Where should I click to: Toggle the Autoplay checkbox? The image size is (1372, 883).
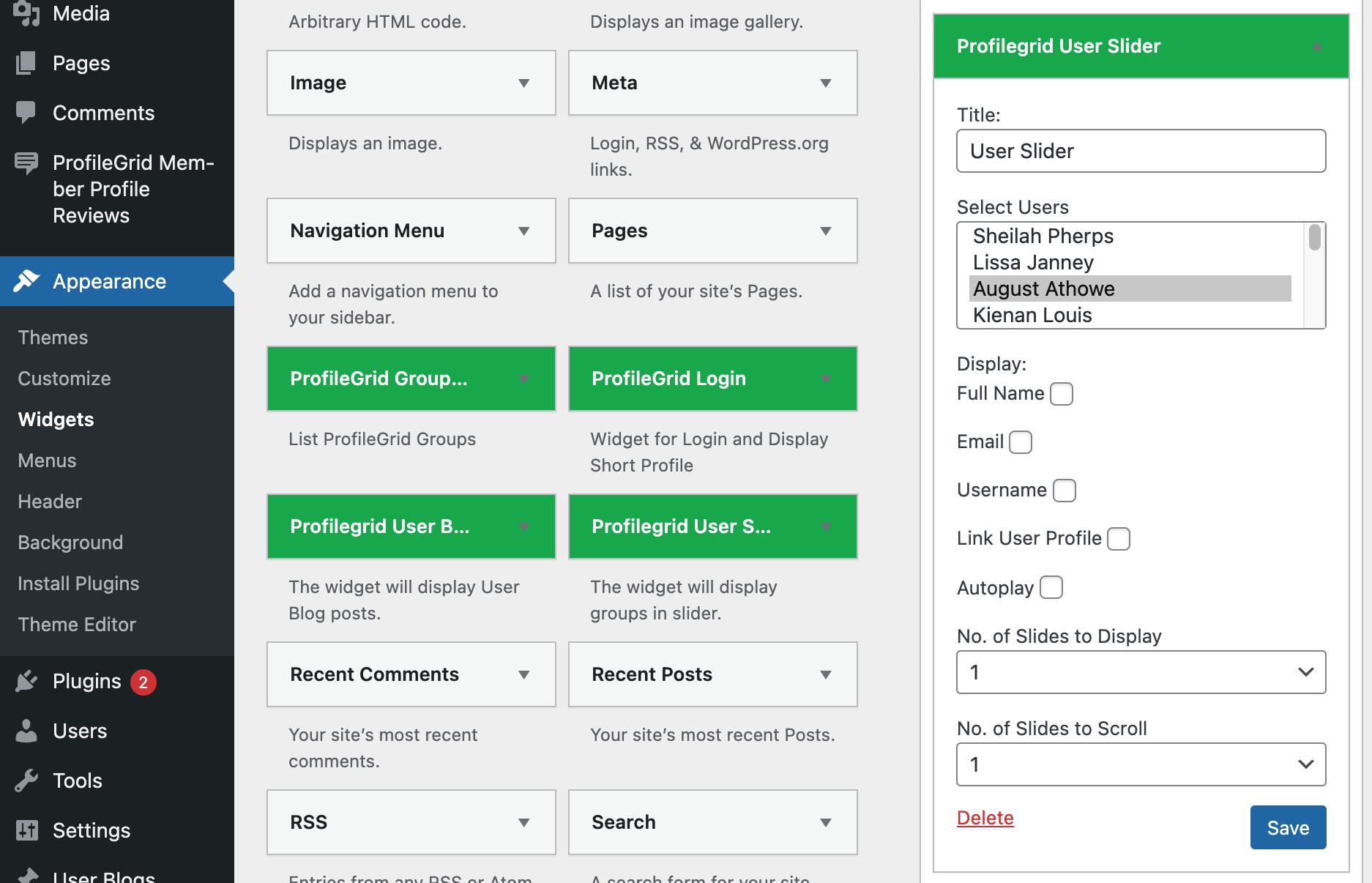(x=1051, y=587)
